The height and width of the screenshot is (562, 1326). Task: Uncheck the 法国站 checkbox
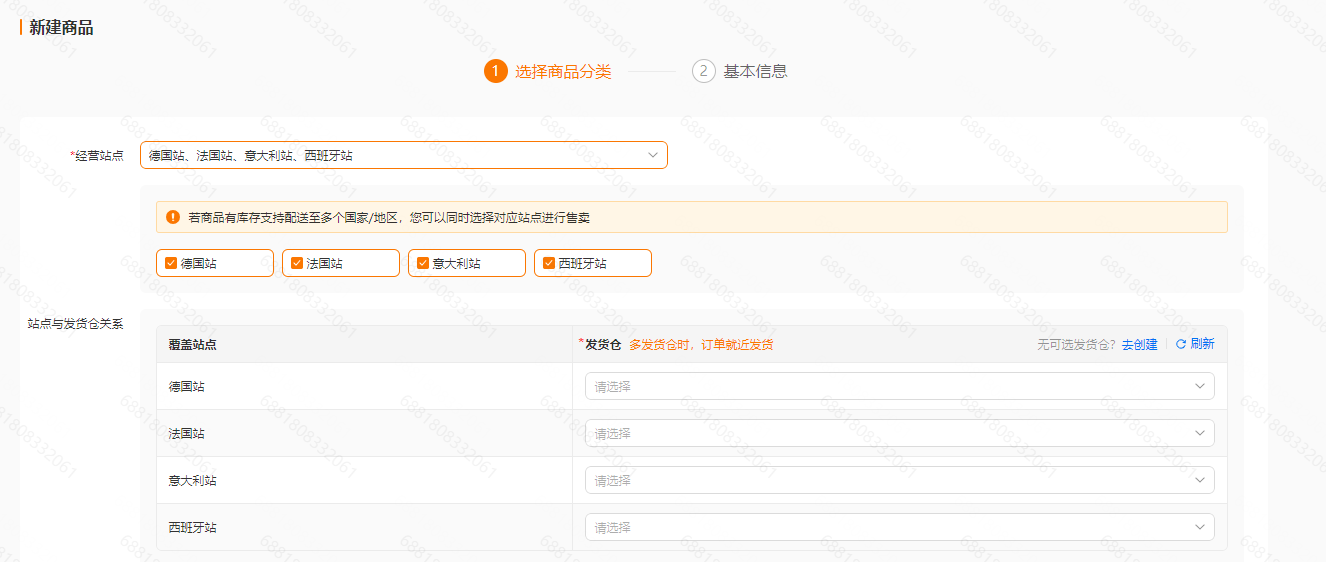click(297, 263)
